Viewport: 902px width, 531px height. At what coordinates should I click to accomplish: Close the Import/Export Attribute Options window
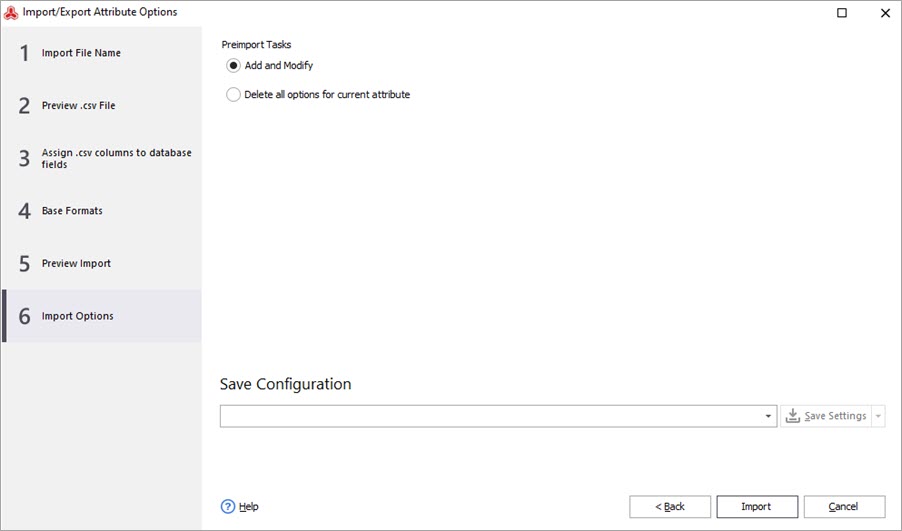pos(885,13)
